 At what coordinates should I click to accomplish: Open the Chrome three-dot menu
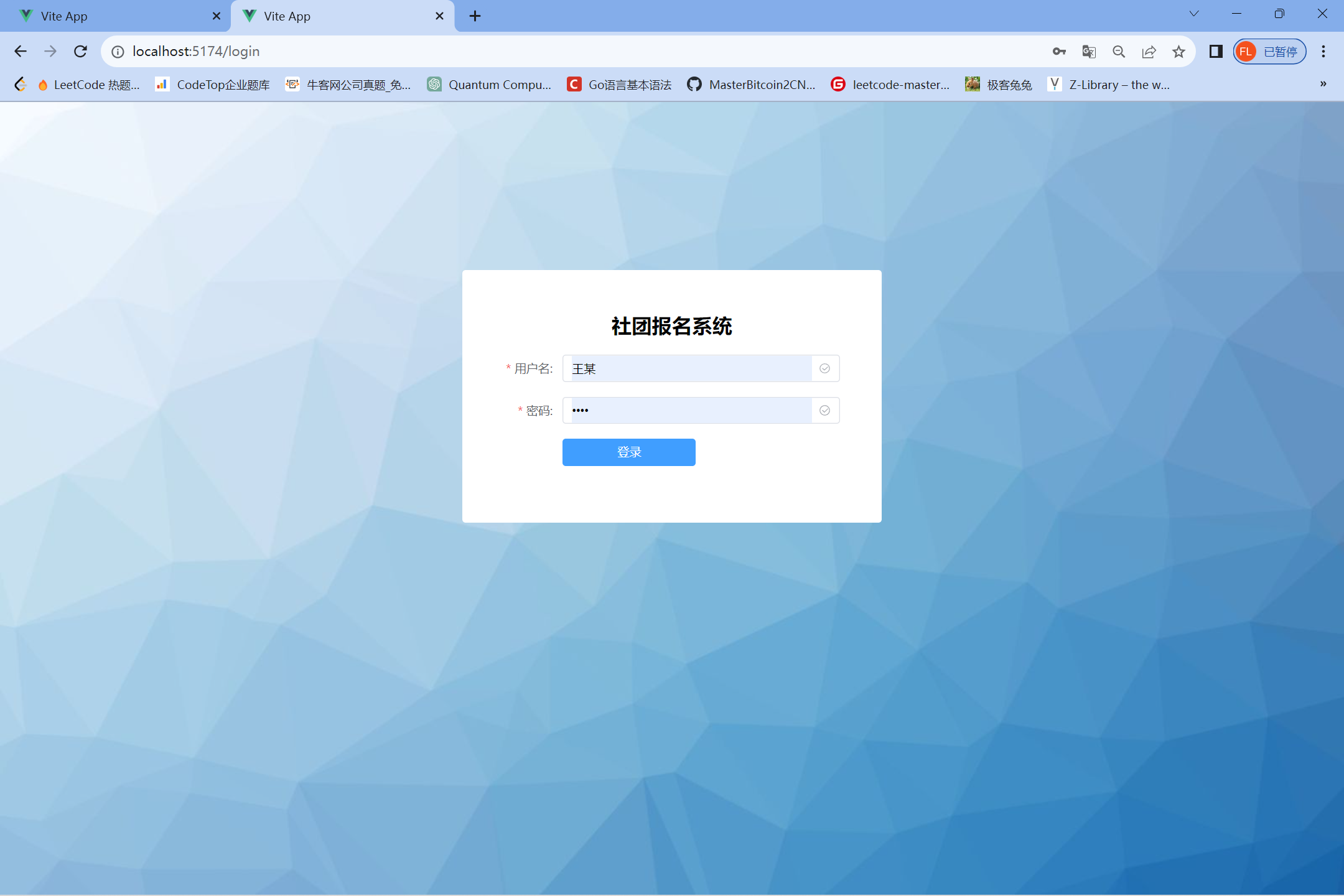1323,52
